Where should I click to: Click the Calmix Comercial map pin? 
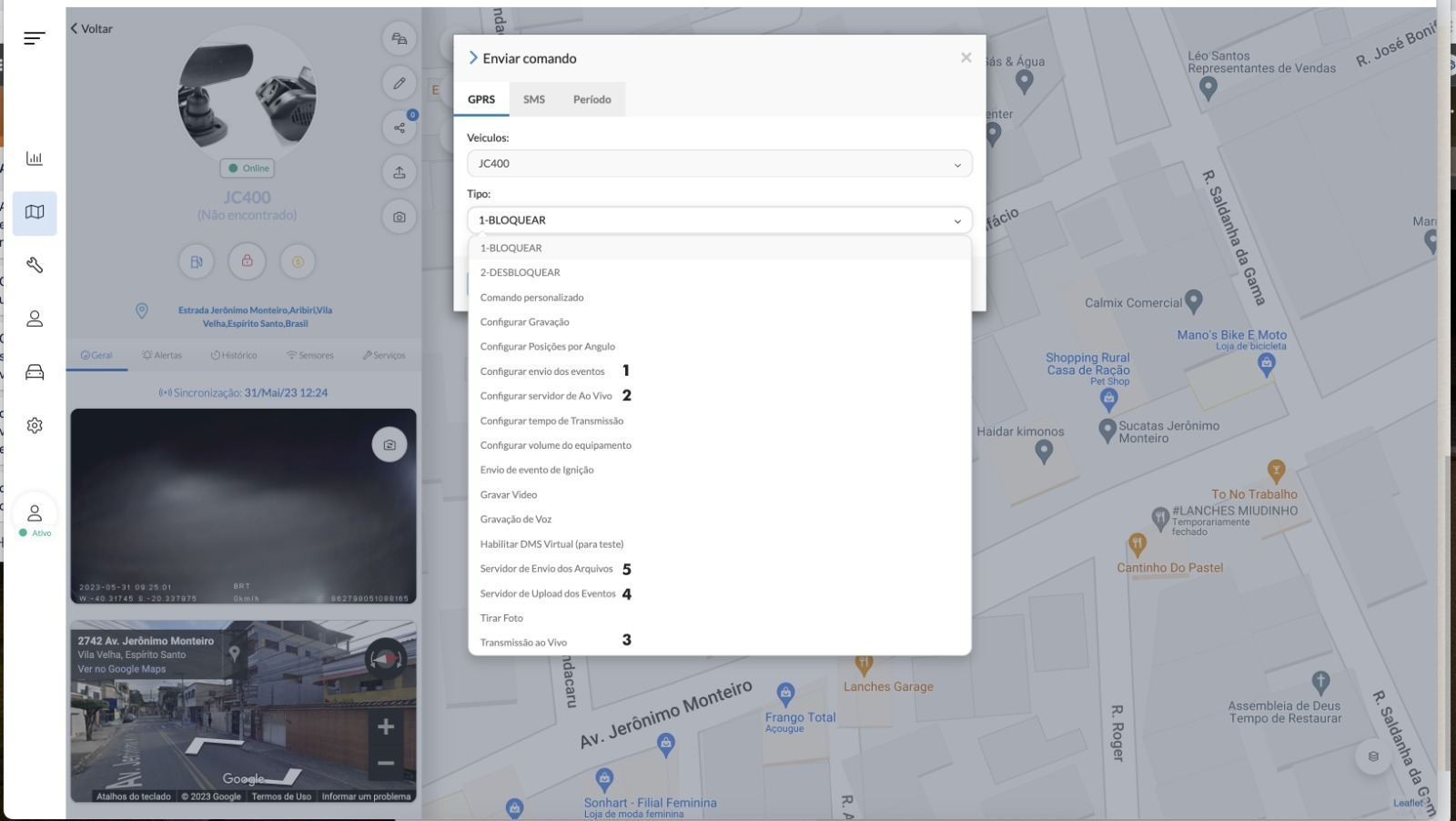(1194, 300)
